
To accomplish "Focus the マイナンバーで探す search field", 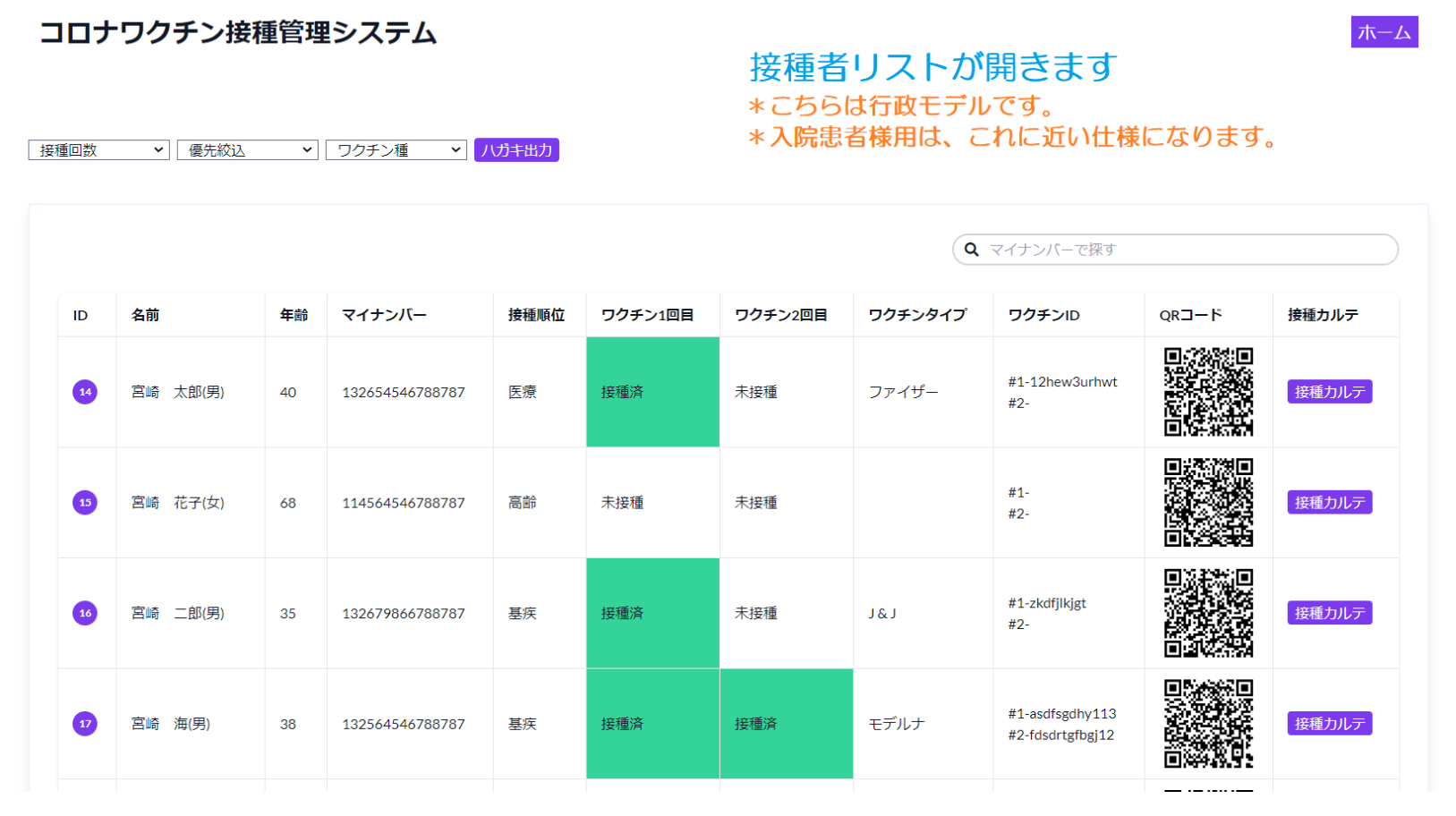I will tap(1175, 250).
